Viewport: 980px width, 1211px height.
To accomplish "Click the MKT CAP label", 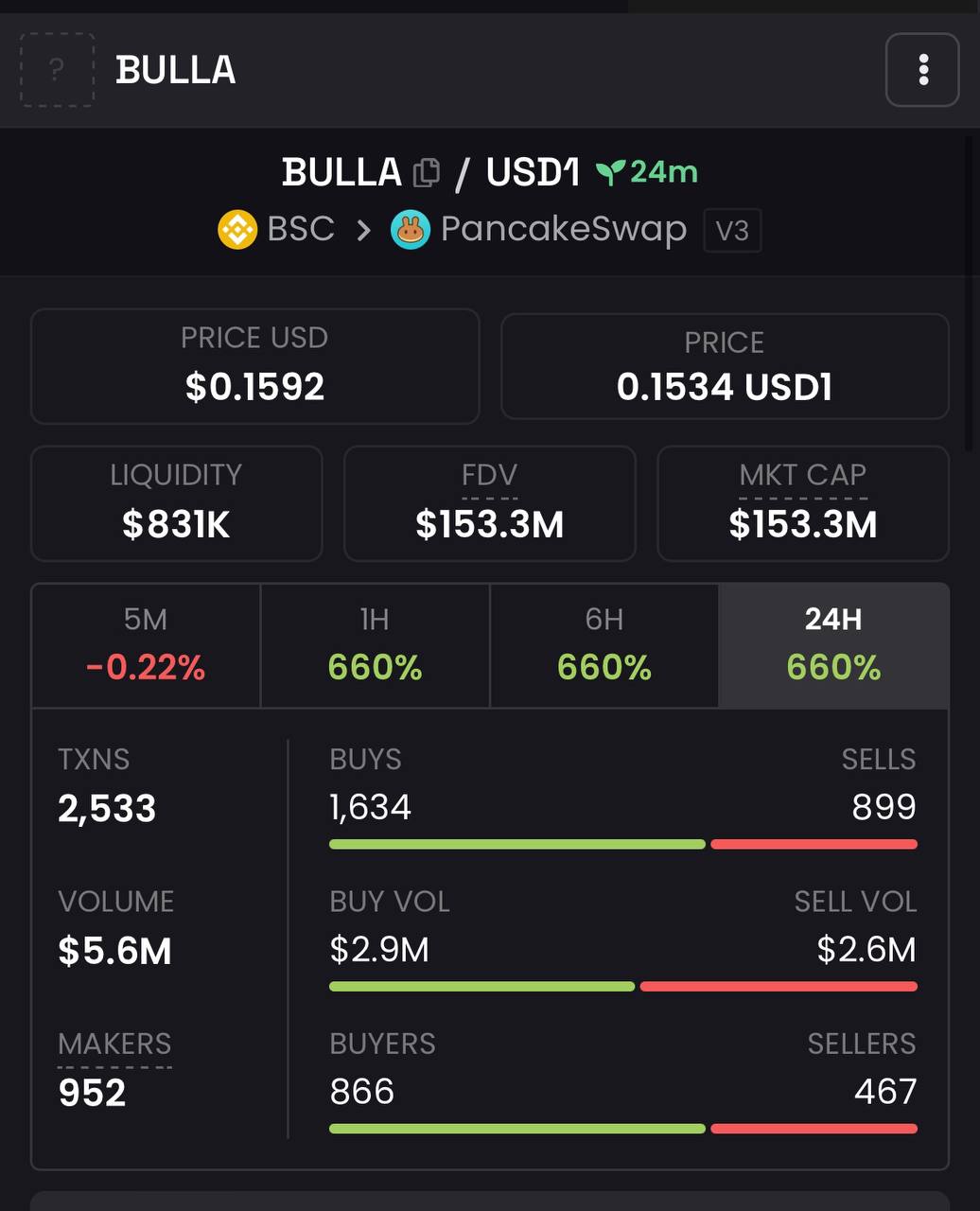I will point(803,475).
